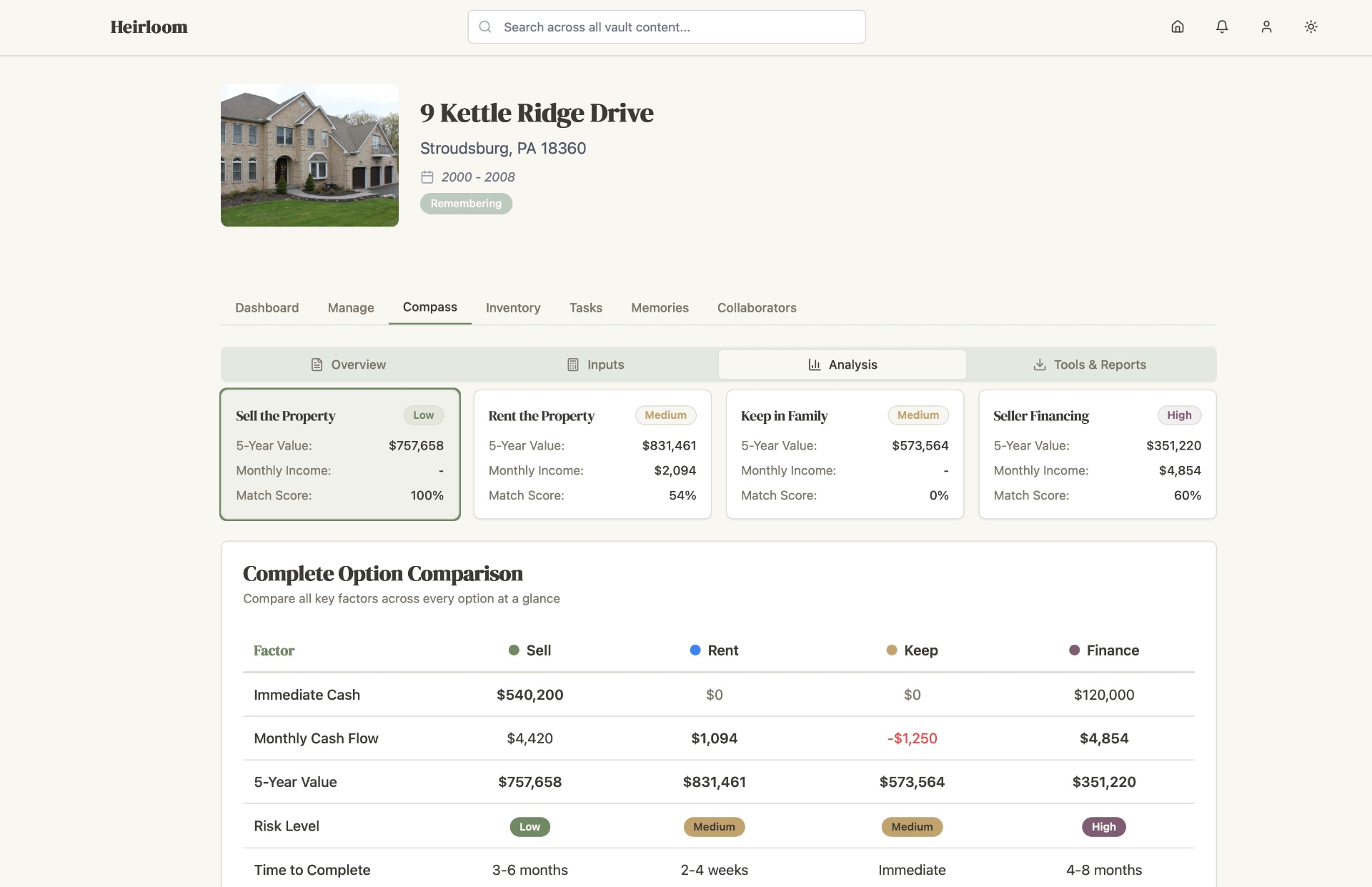The height and width of the screenshot is (887, 1372).
Task: Click the search magnifier icon
Action: tap(485, 27)
